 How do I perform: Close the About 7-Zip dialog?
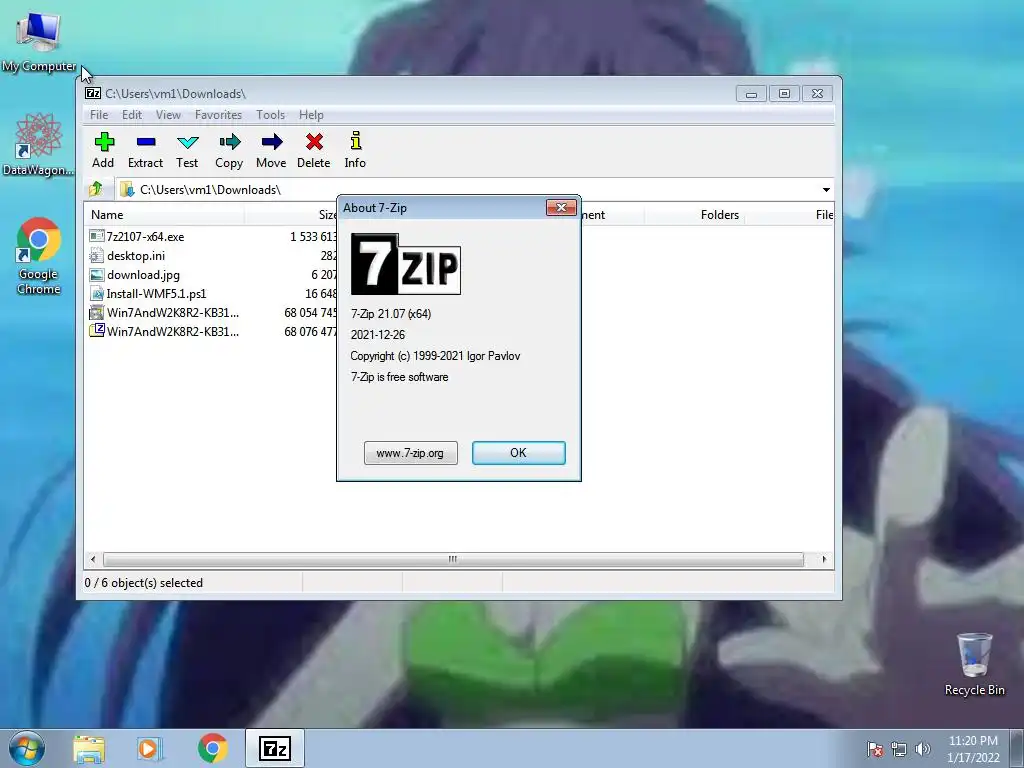tap(561, 208)
